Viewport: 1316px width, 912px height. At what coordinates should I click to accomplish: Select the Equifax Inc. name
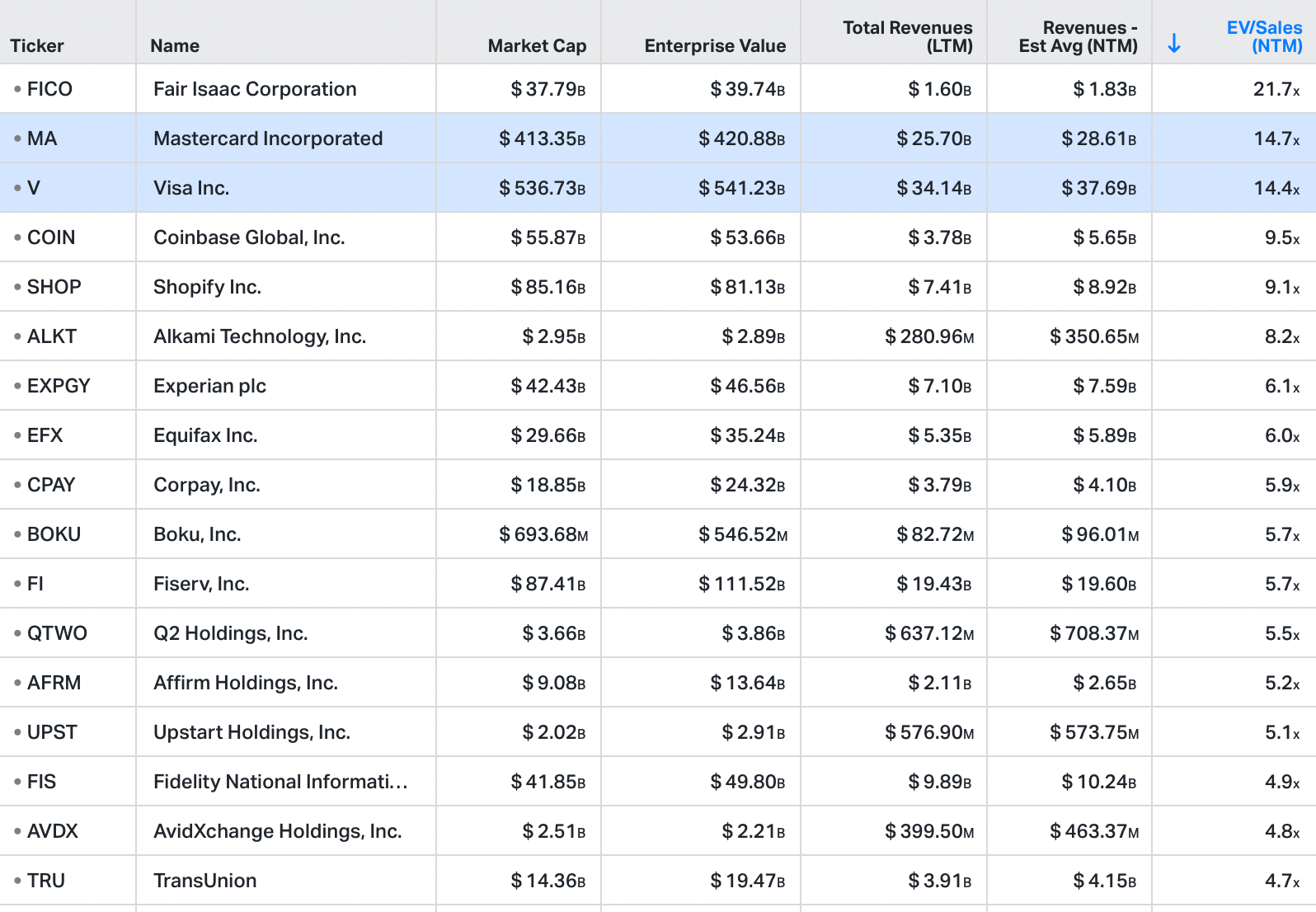(x=205, y=435)
